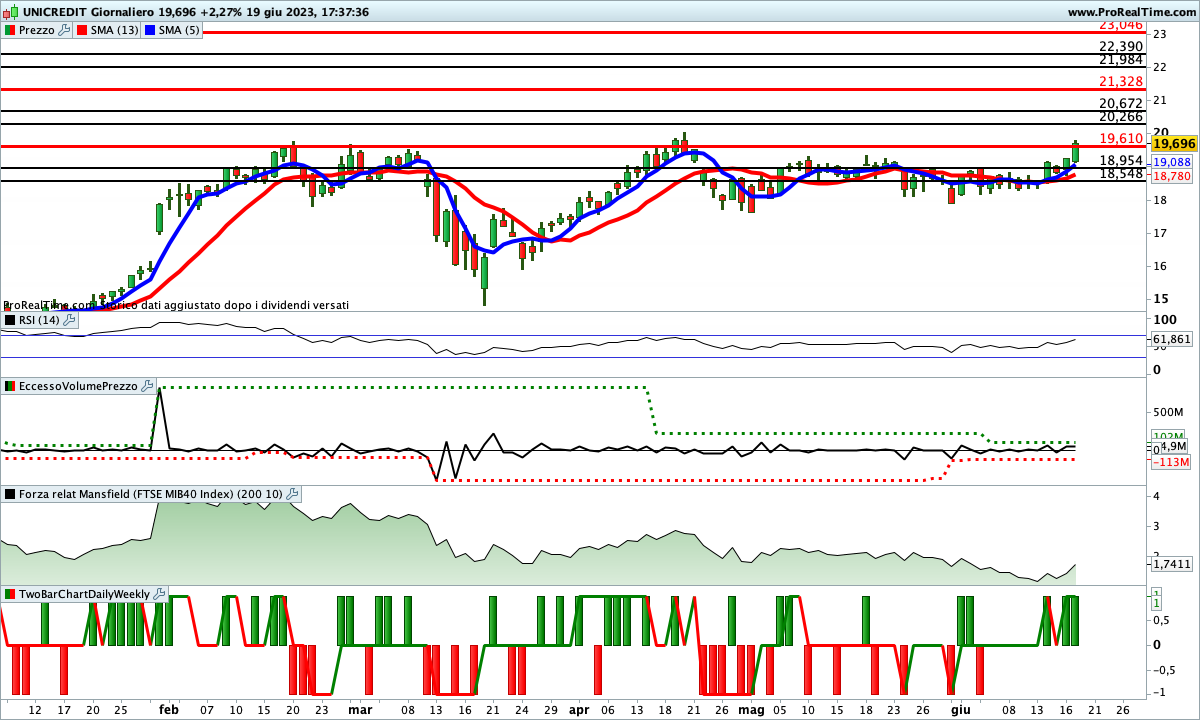Click the mag month axis label
The image size is (1200, 720).
click(x=750, y=709)
